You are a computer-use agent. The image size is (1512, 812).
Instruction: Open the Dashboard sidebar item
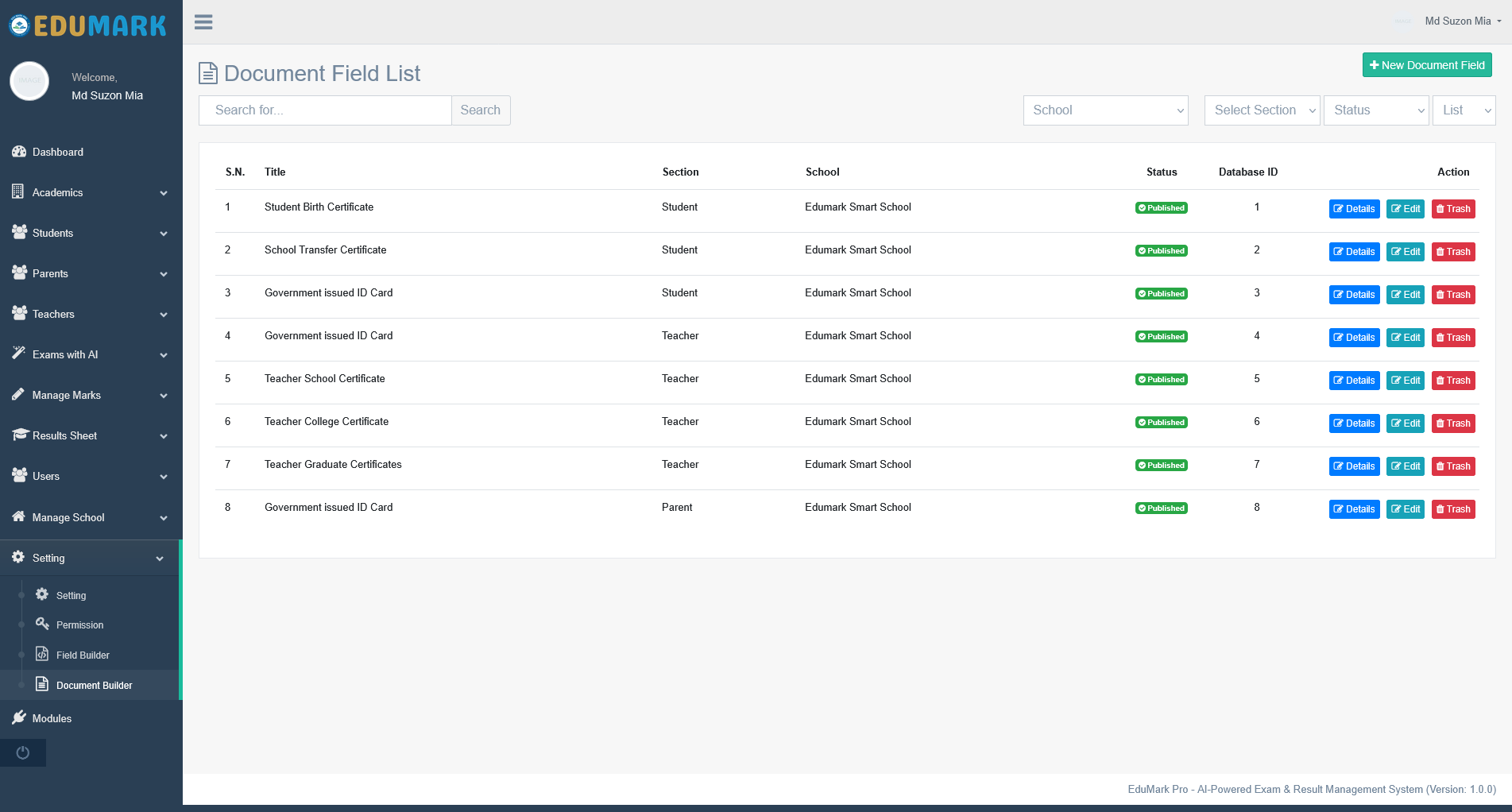click(x=90, y=152)
